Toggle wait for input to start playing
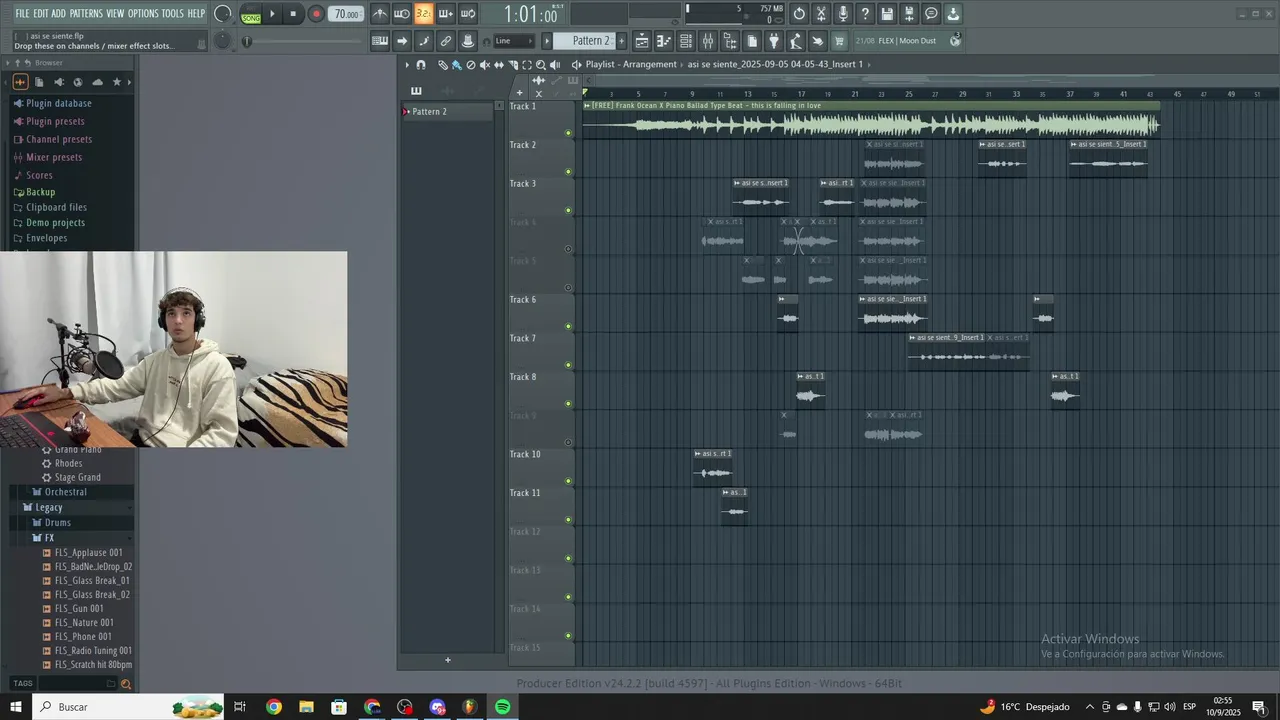Screen dimensions: 1280x720 402,14
